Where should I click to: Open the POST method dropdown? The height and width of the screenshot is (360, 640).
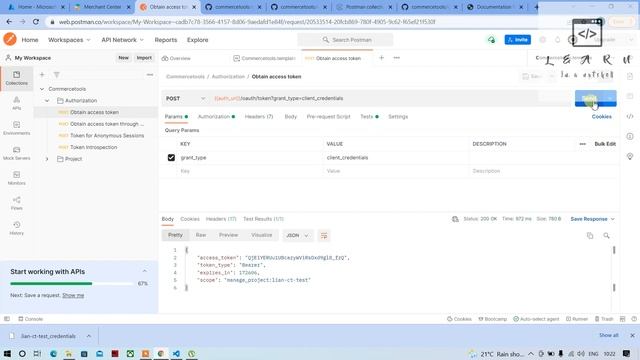coord(185,98)
